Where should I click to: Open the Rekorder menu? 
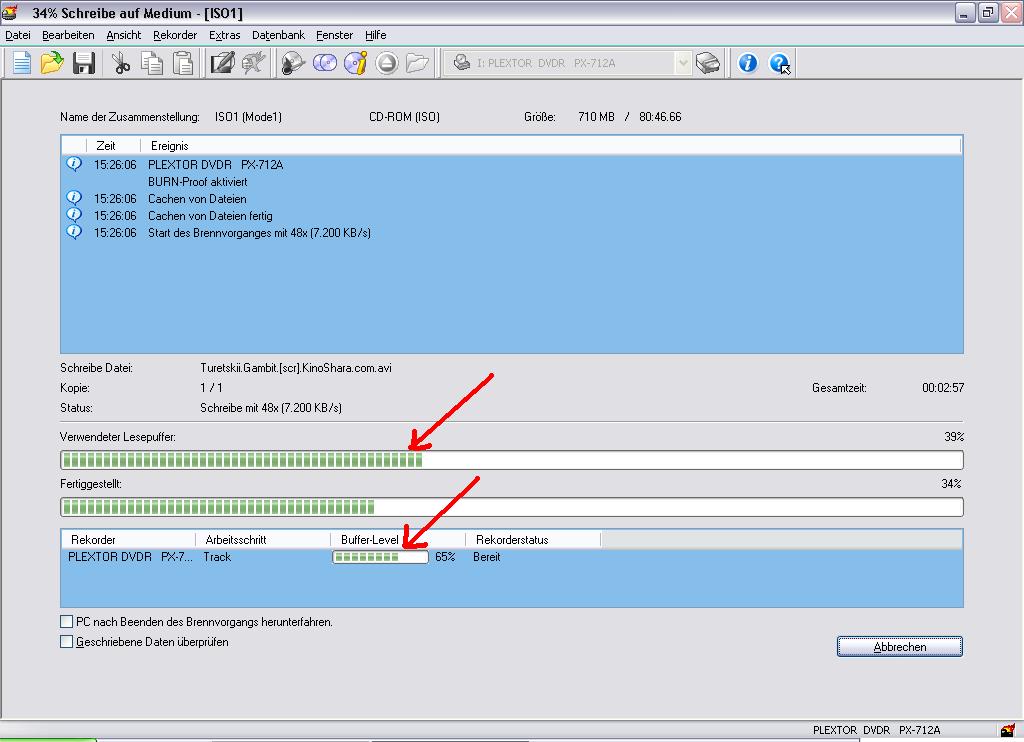pos(175,35)
